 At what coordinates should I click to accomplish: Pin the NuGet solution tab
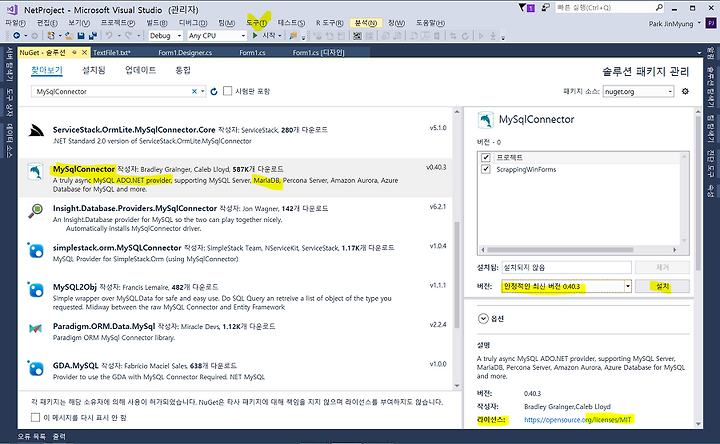(x=74, y=53)
